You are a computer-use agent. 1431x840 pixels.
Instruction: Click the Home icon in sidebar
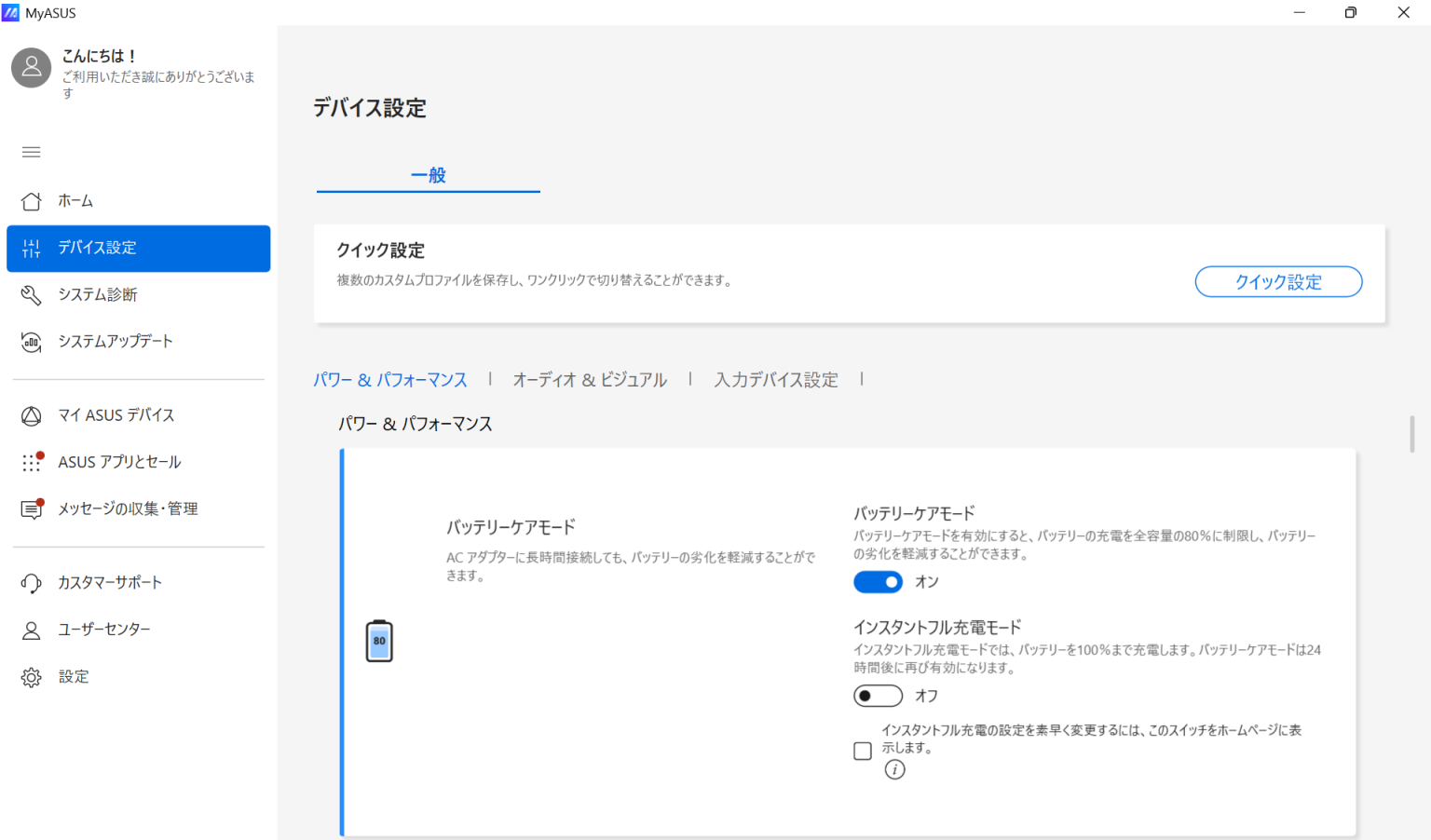click(32, 201)
